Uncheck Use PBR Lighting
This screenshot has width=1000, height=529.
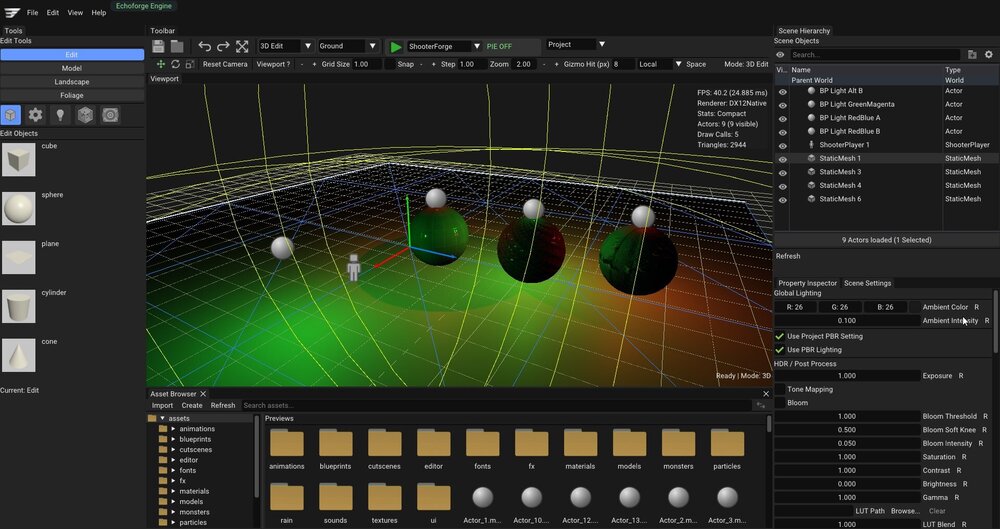[x=779, y=350]
